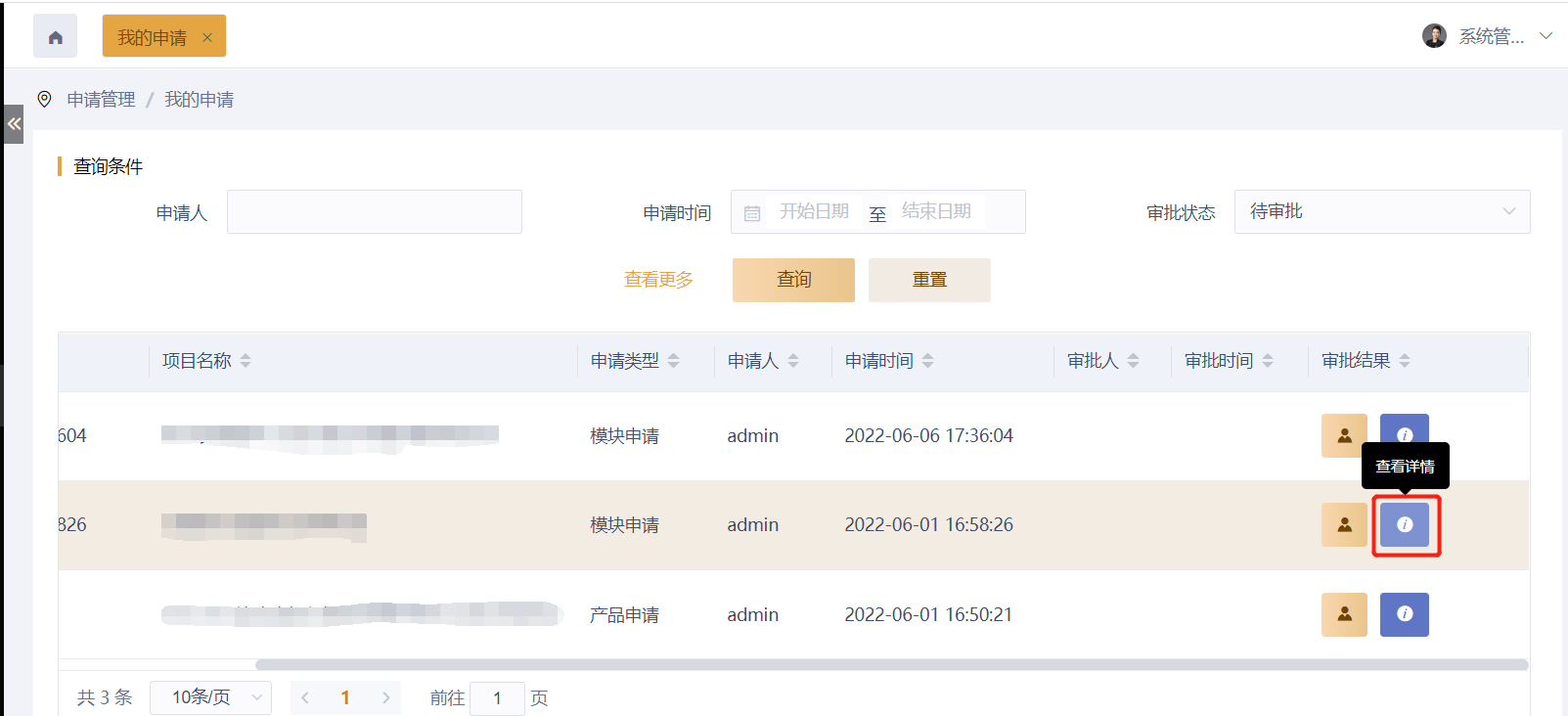Viewport: 1568px width, 716px height.
Task: Open the date picker calendar icon
Action: pyautogui.click(x=752, y=213)
